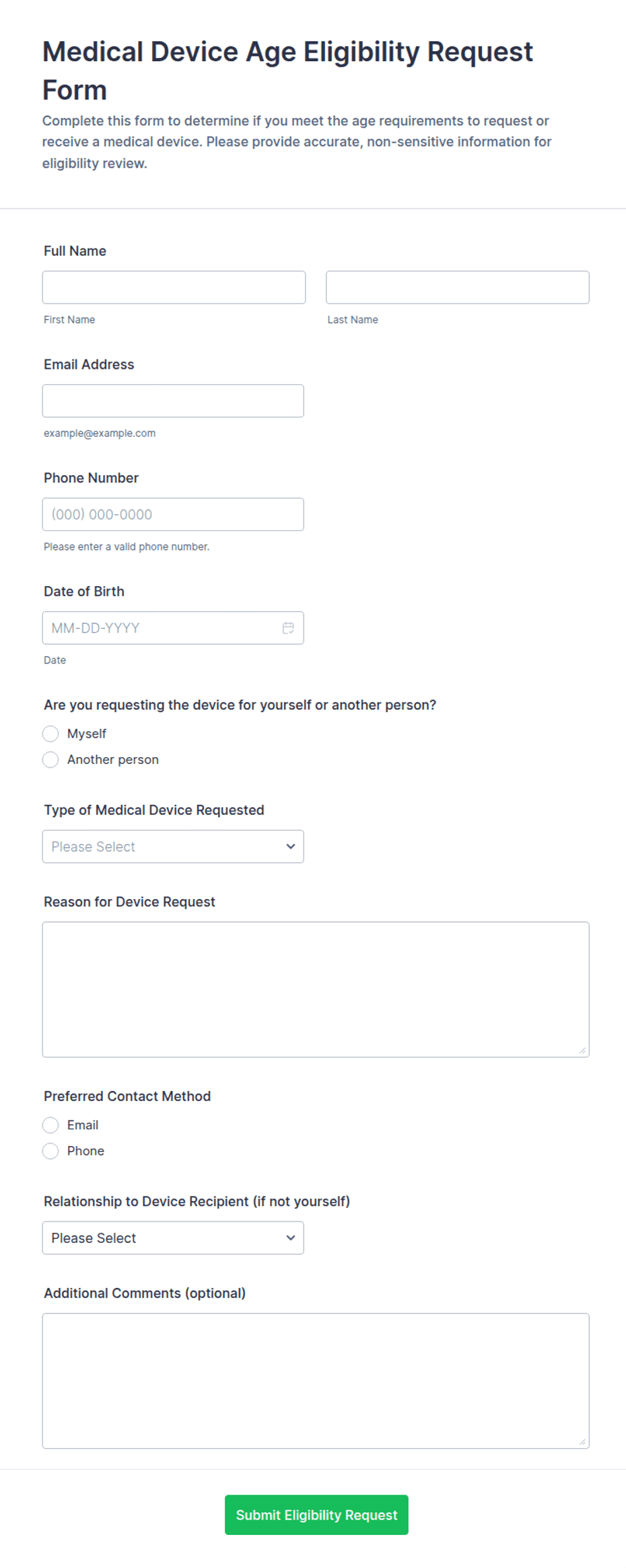Choose the Another person option
This screenshot has height=1568, width=626.
pyautogui.click(x=50, y=760)
